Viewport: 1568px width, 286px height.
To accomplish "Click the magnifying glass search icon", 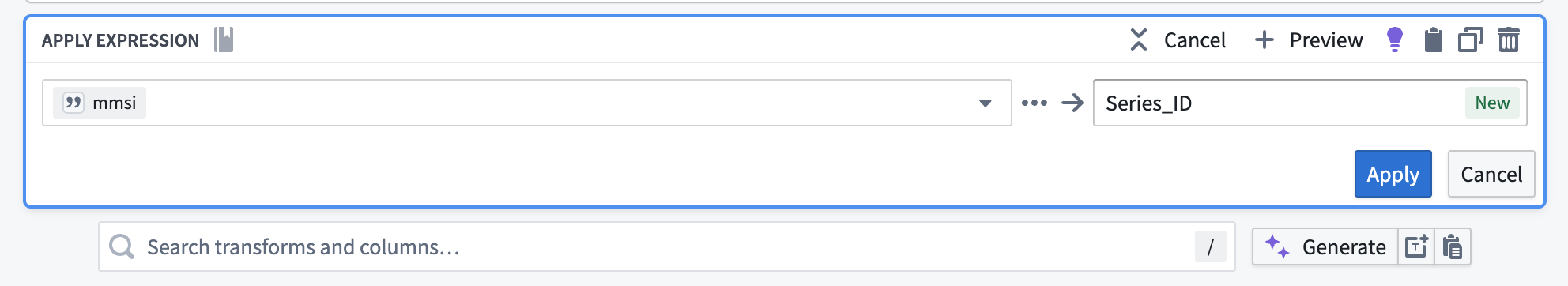I will tap(122, 246).
